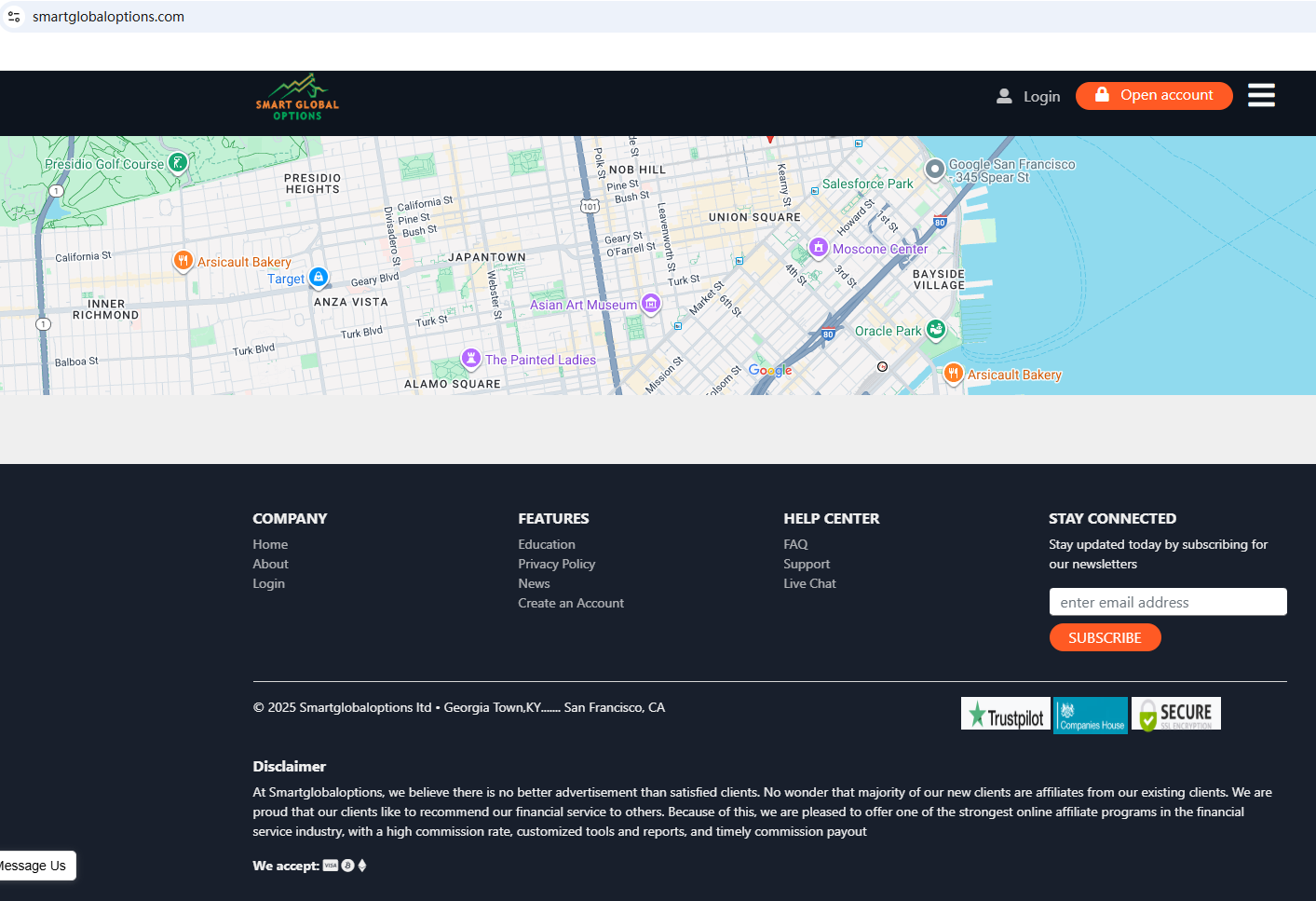Viewport: 1316px width, 901px height.
Task: Go to Home in the footer
Action: tap(270, 544)
